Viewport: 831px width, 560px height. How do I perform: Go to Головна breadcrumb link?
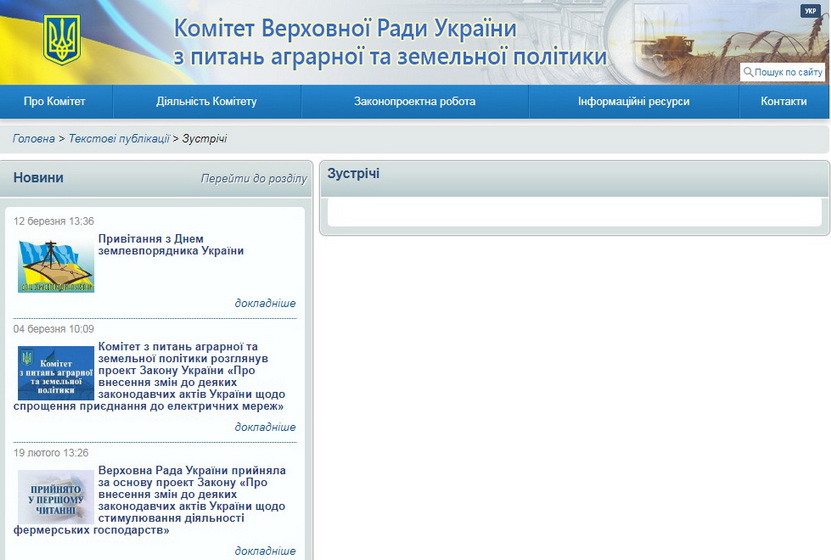pyautogui.click(x=33, y=139)
